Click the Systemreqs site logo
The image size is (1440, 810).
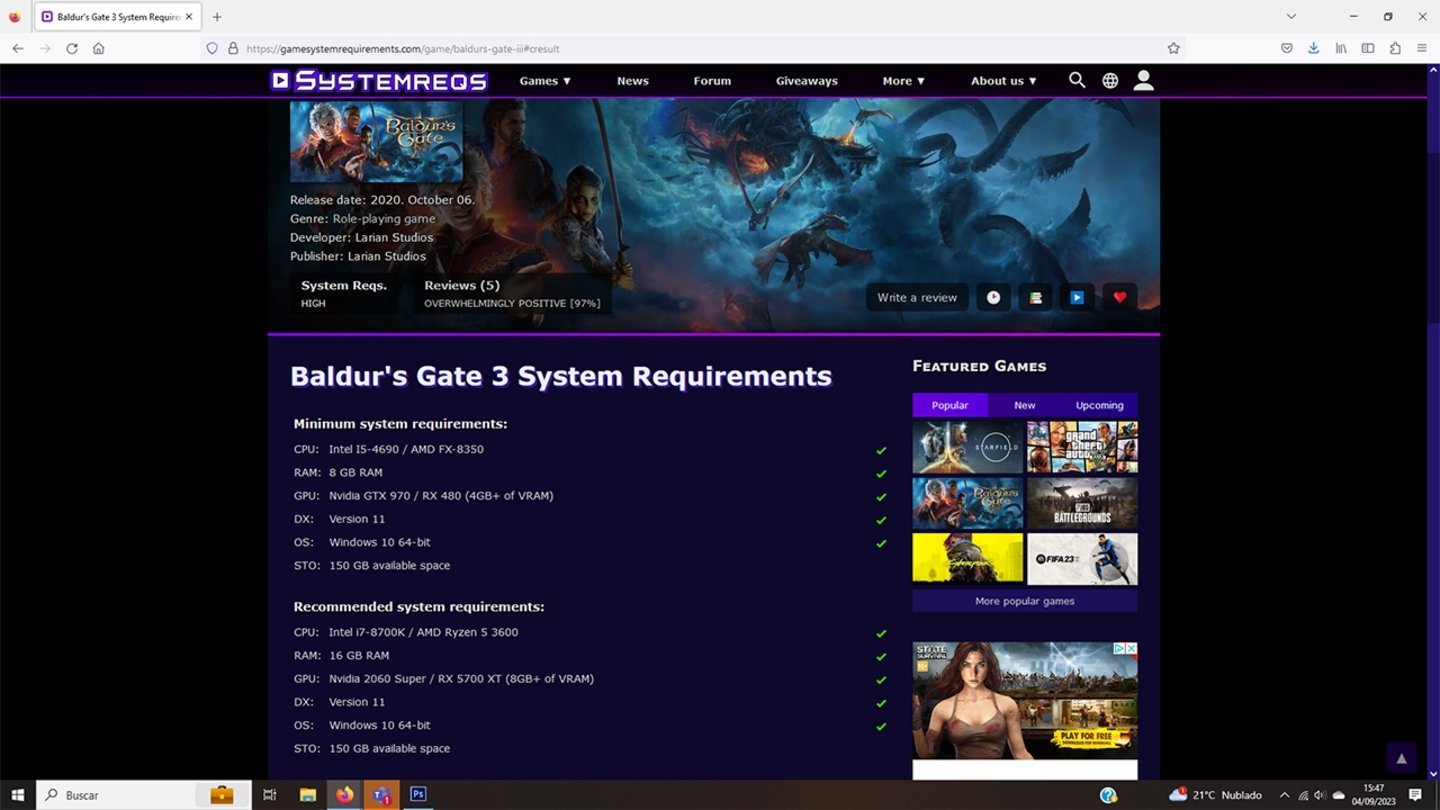[x=378, y=80]
